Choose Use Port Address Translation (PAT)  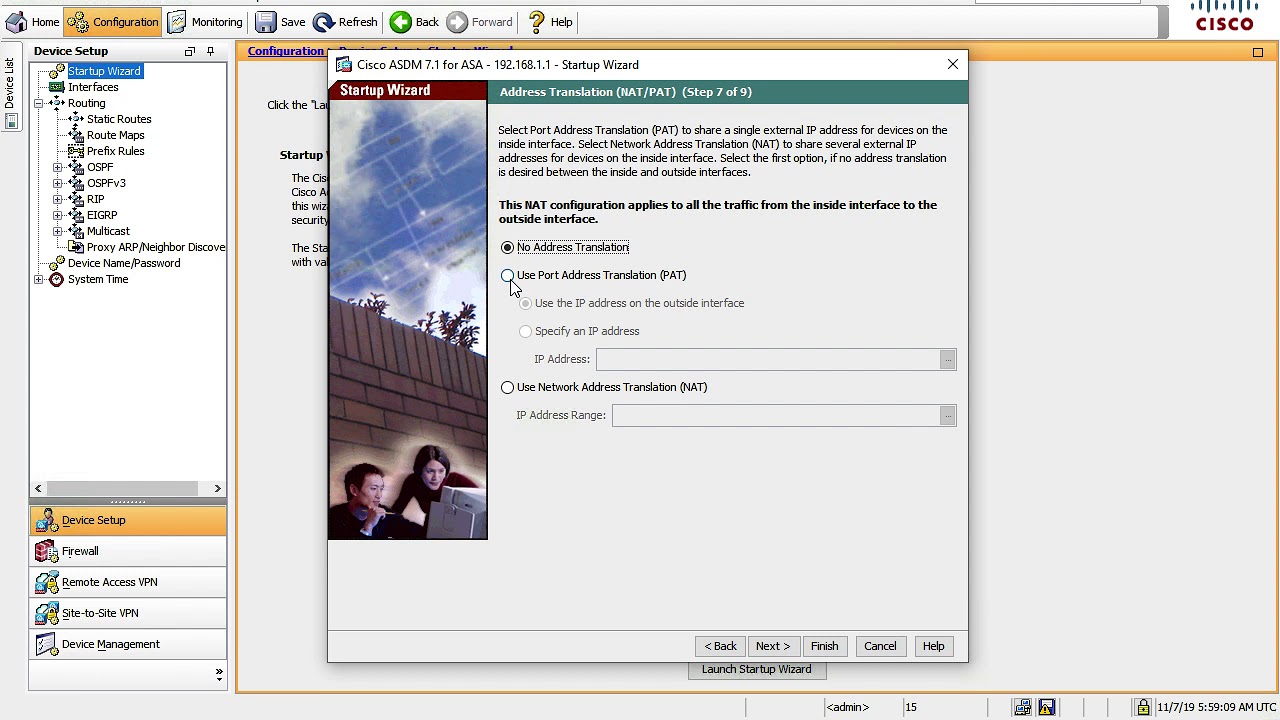508,275
